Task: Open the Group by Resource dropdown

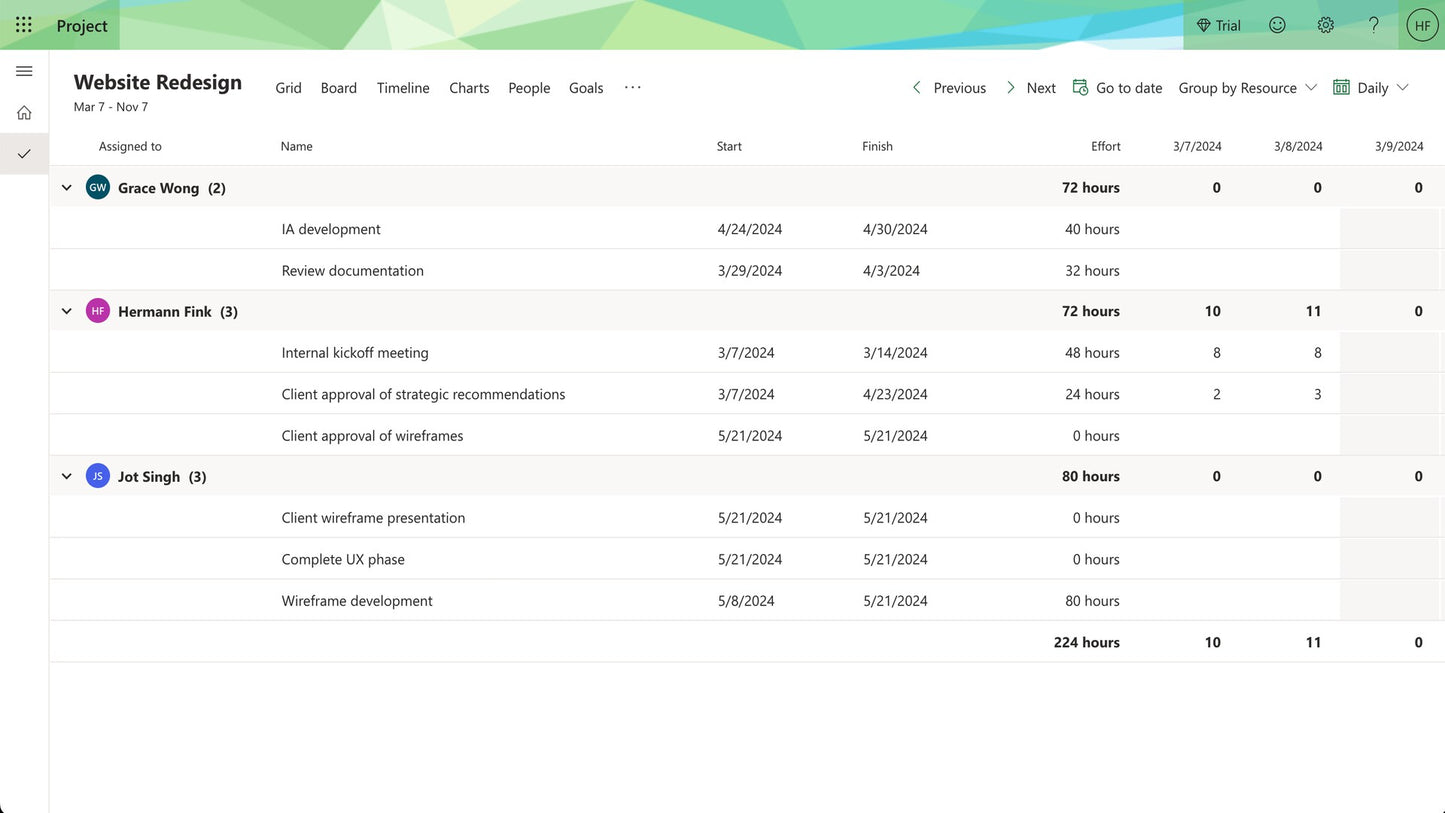Action: 1247,88
